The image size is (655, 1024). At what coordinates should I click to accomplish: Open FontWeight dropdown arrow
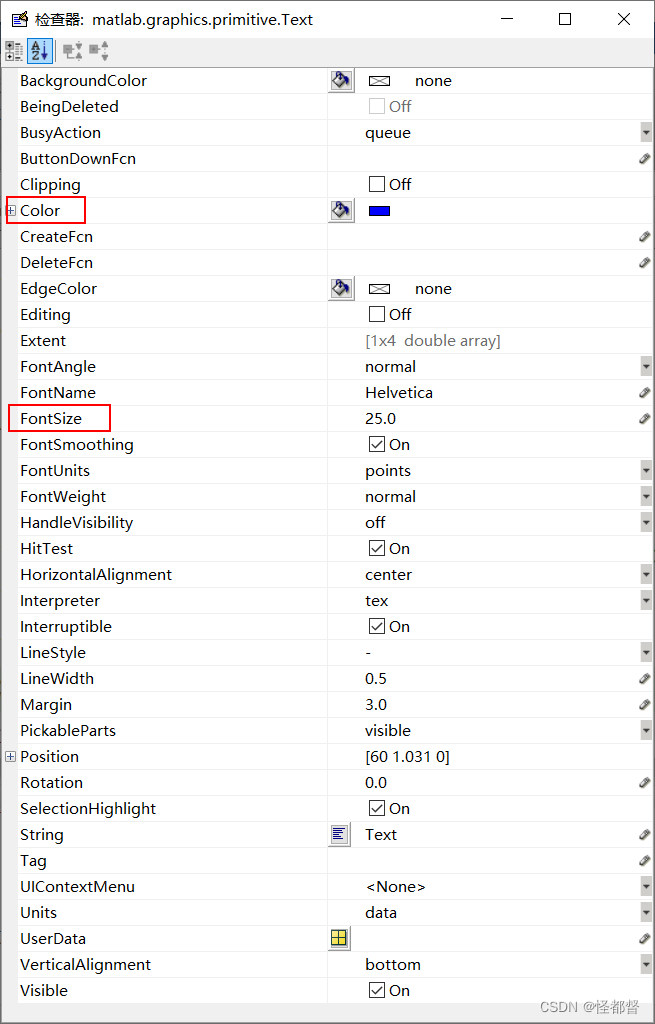[x=646, y=496]
